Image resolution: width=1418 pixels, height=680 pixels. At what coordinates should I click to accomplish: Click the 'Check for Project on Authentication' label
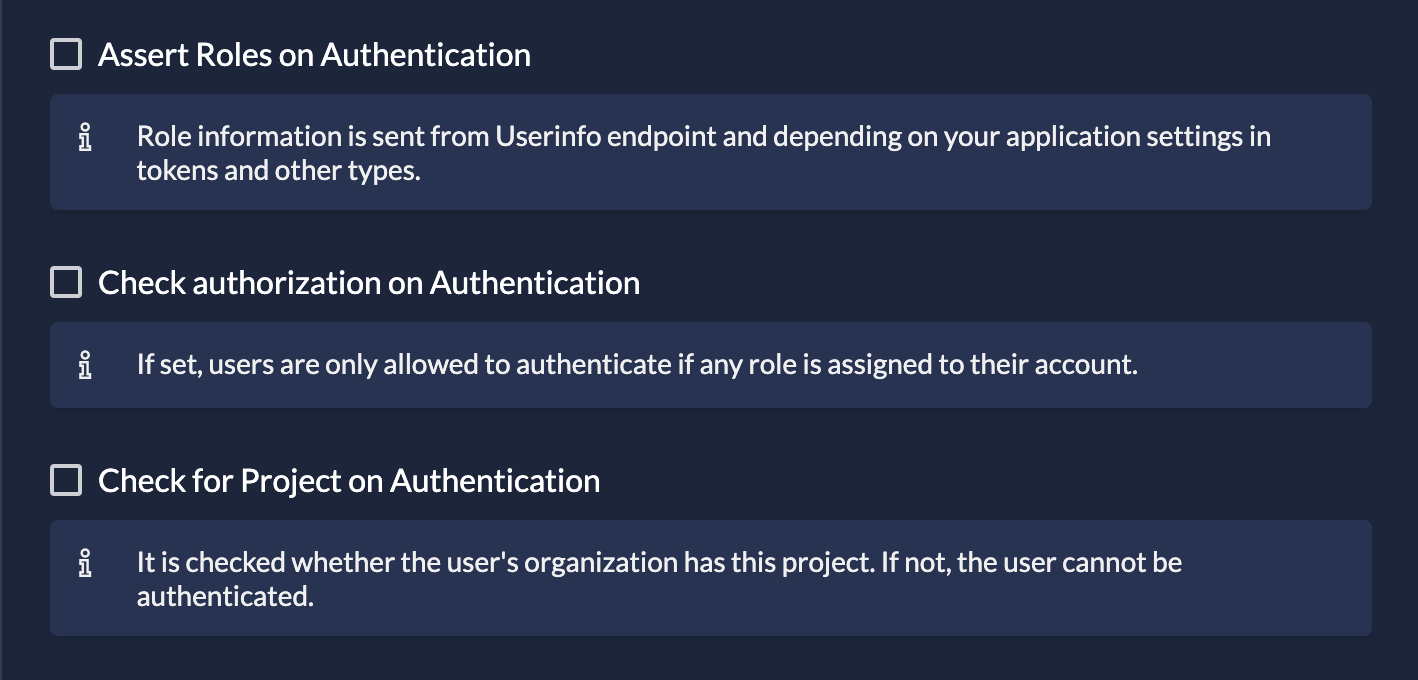(x=349, y=481)
